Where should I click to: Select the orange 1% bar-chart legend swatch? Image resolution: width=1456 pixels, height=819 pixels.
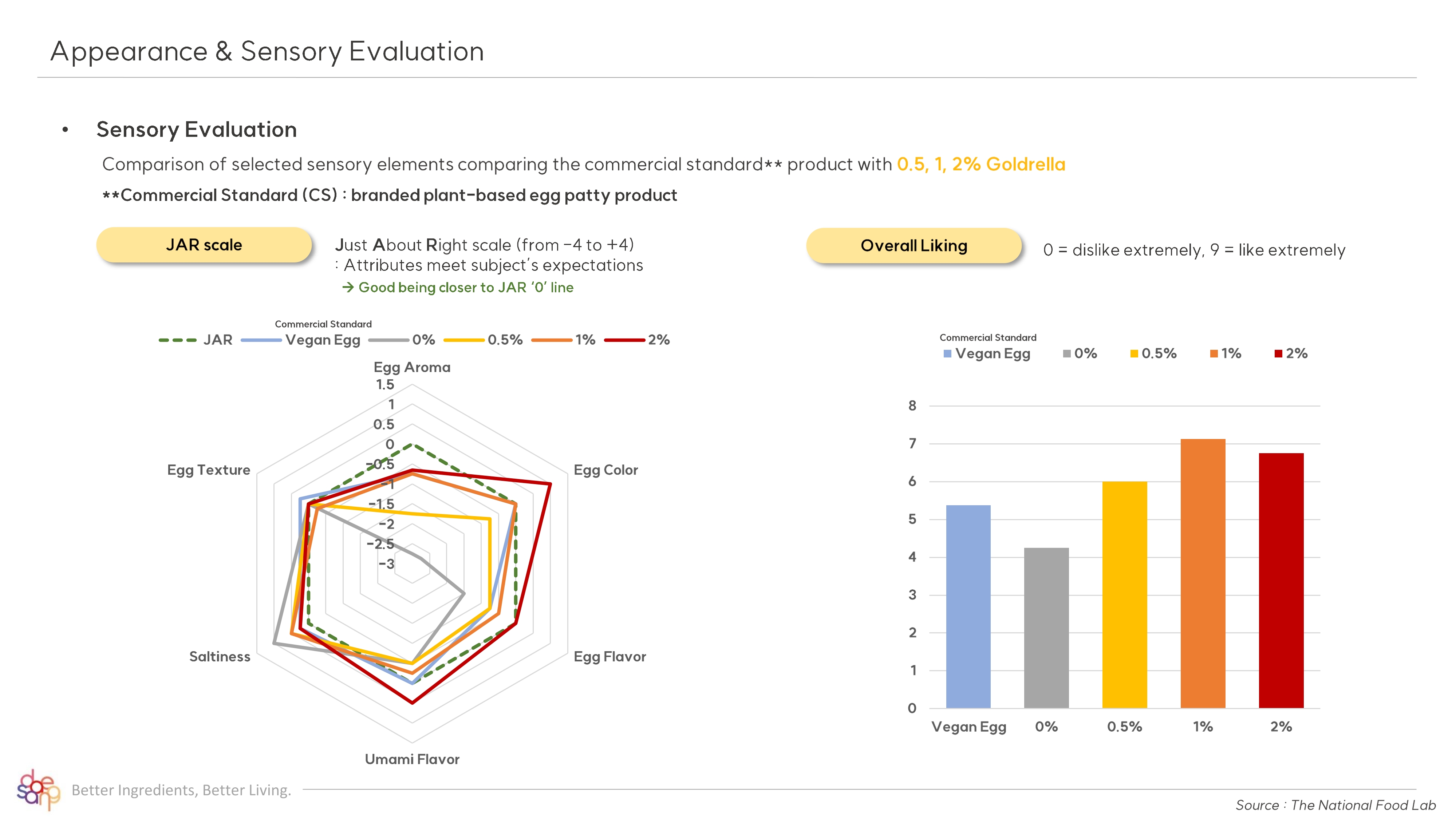(1214, 354)
